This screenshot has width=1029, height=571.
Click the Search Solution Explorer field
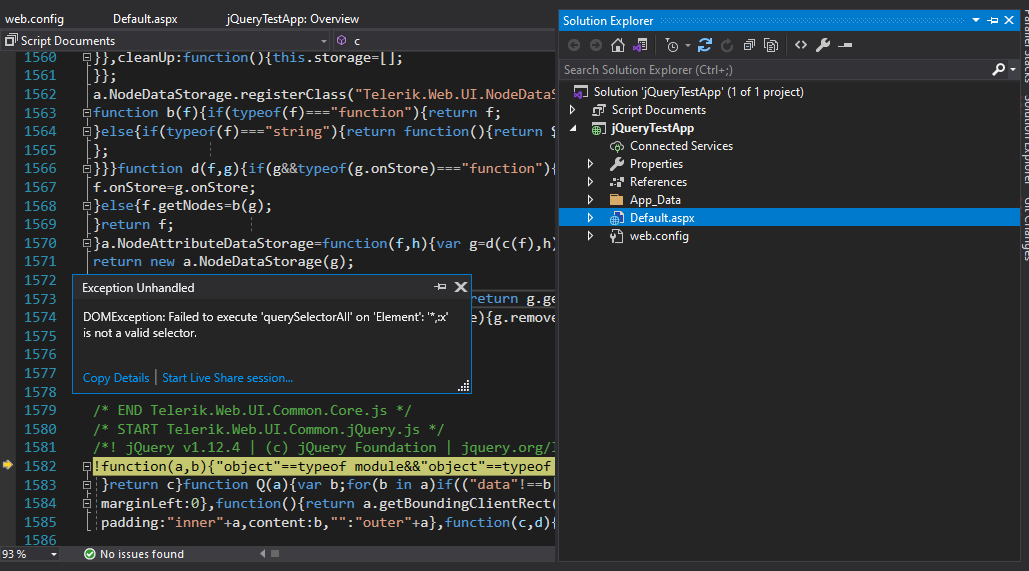coord(770,70)
